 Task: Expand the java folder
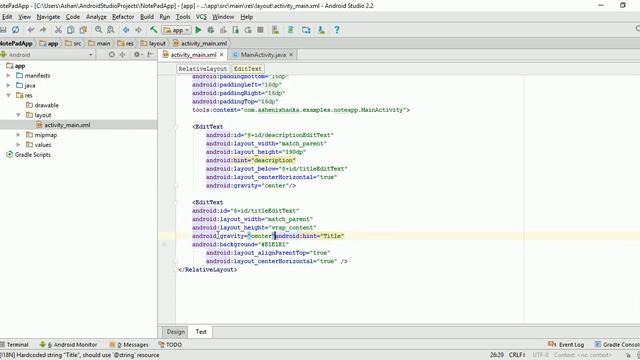tap(9, 85)
